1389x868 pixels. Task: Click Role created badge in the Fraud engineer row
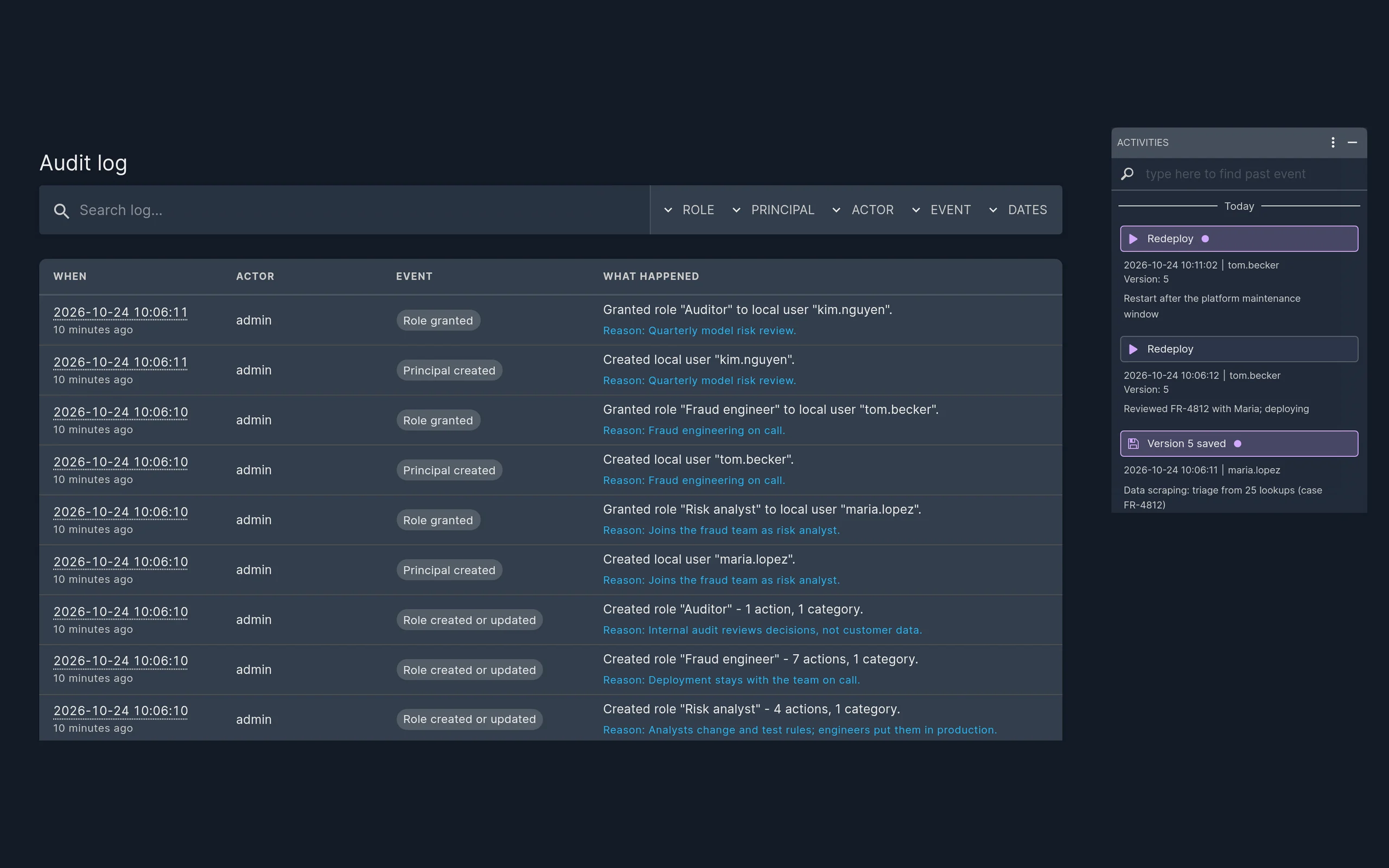(x=469, y=670)
